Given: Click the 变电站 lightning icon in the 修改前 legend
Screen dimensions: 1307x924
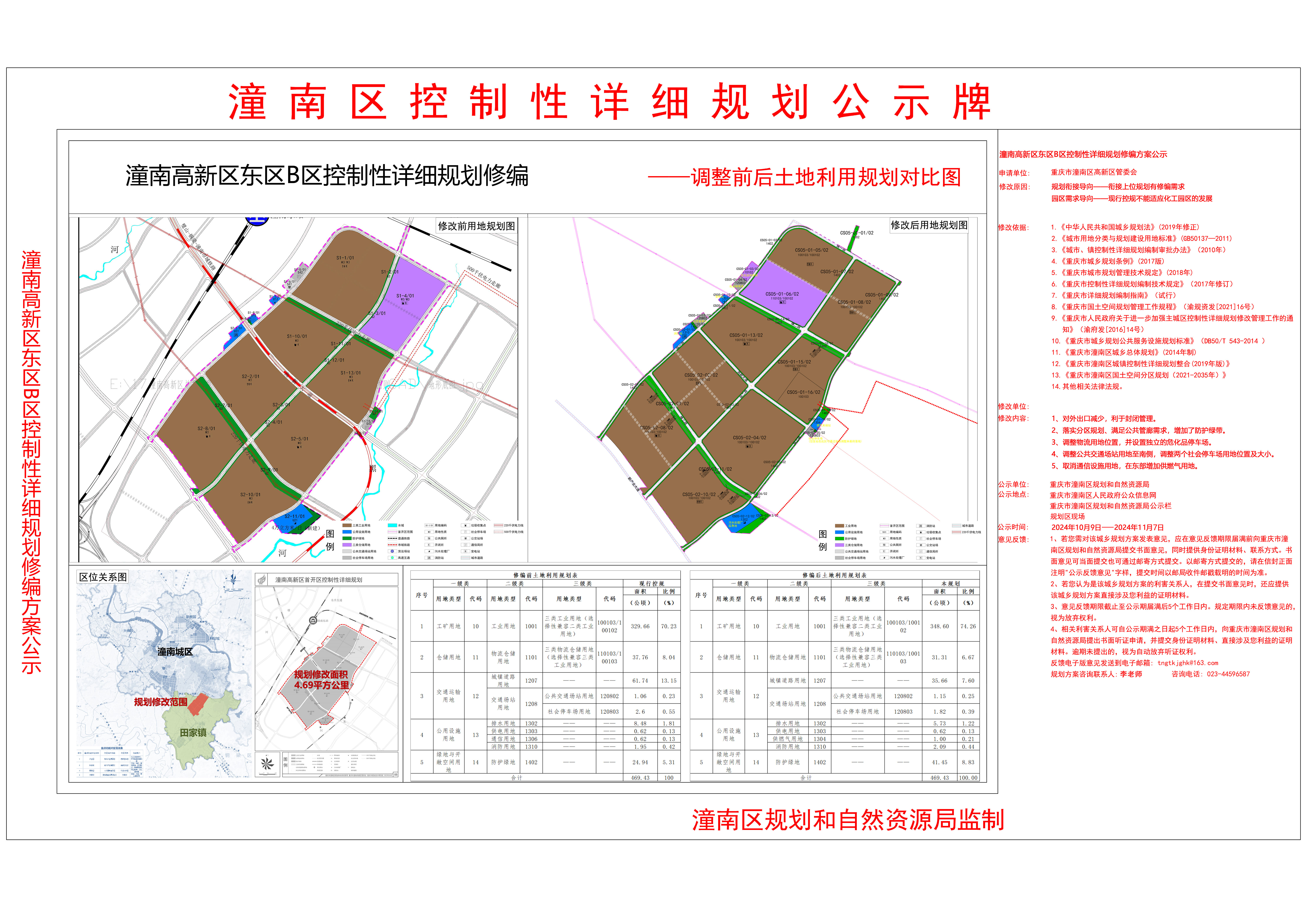Looking at the screenshot, I should [466, 551].
